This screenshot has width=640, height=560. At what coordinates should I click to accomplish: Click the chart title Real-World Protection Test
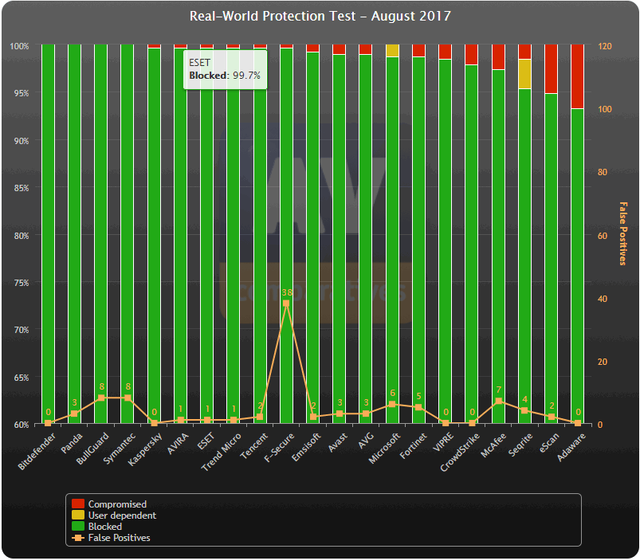320,16
